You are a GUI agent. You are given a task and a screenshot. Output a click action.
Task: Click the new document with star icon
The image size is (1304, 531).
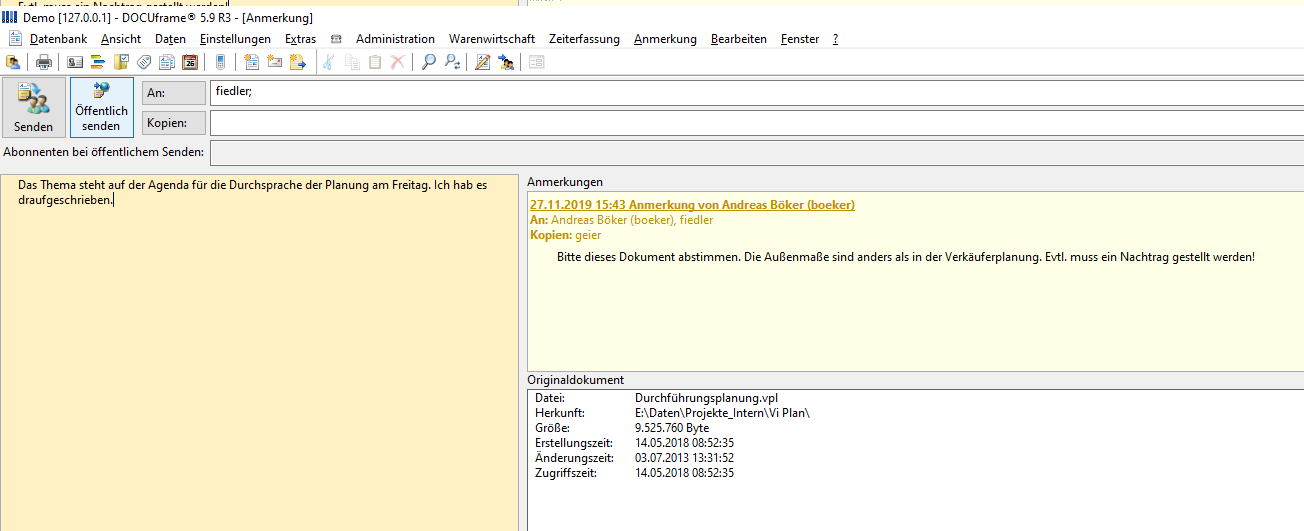251,62
